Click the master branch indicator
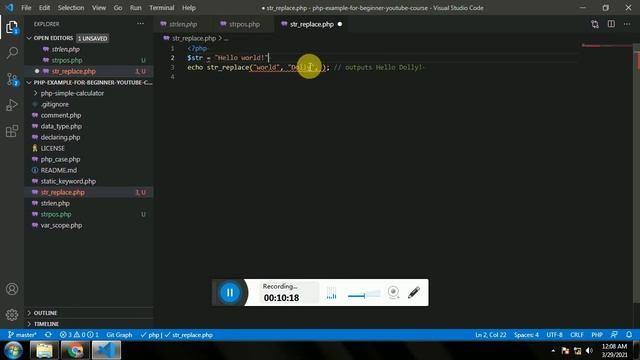The width and height of the screenshot is (640, 360). [x=22, y=335]
